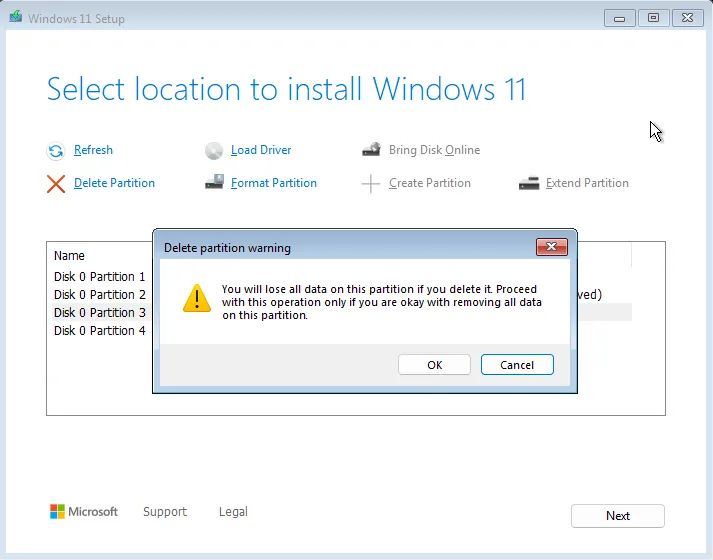The image size is (713, 560).
Task: Open the Support link
Action: [165, 512]
